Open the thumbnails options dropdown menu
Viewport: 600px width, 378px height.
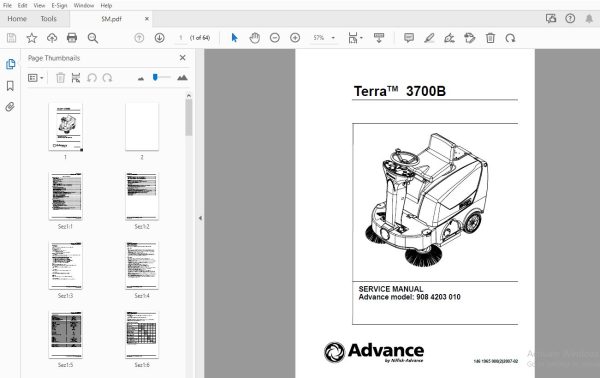[36, 78]
